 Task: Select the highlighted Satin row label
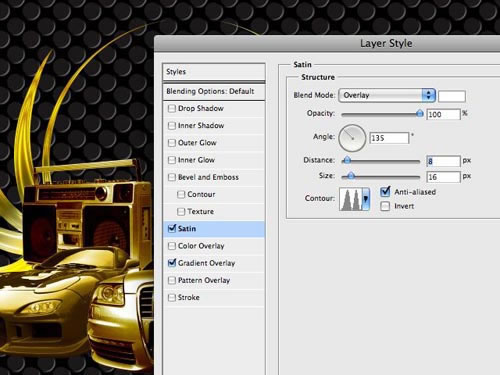[x=187, y=229]
